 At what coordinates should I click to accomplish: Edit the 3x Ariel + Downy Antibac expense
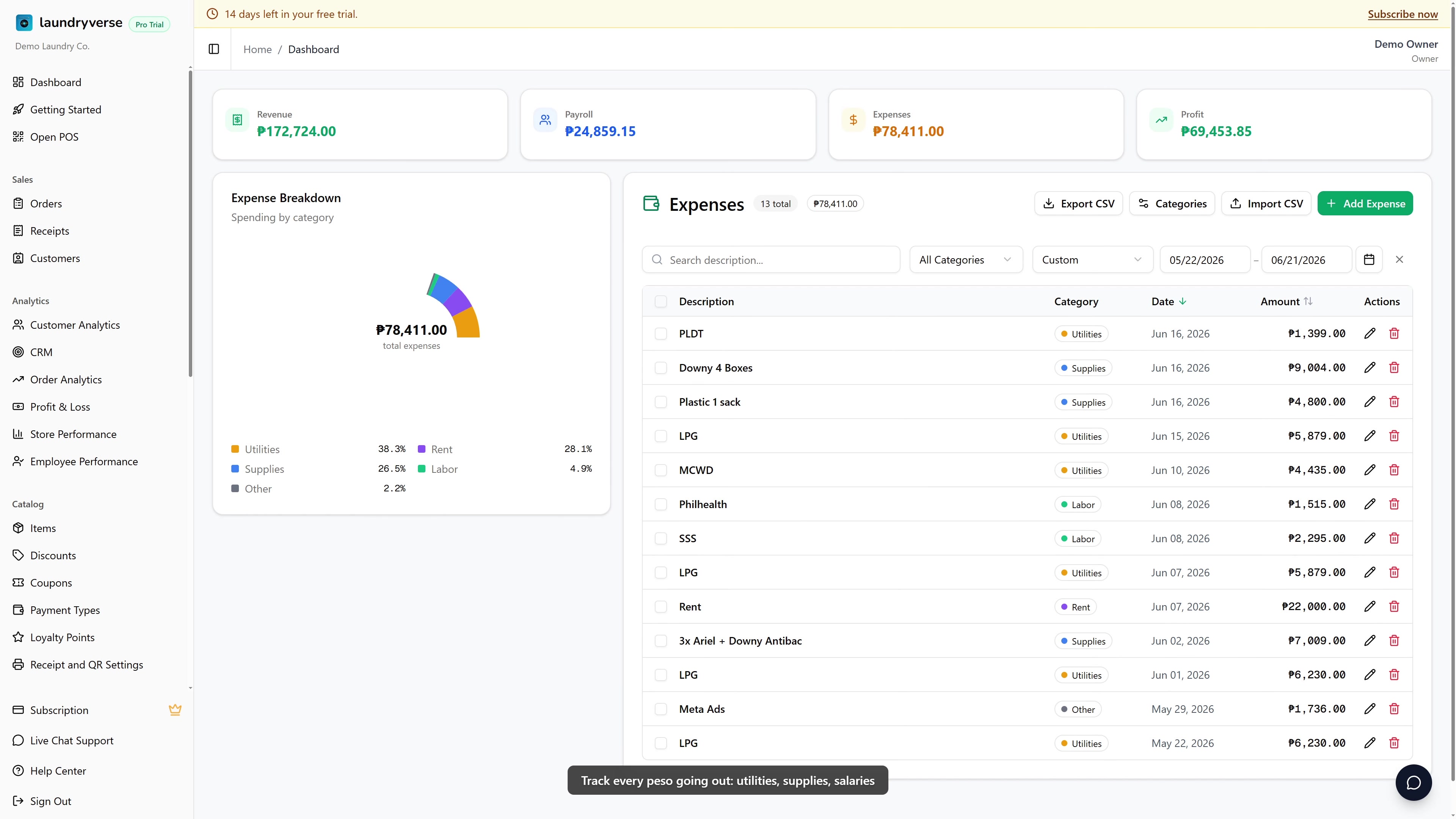point(1370,640)
